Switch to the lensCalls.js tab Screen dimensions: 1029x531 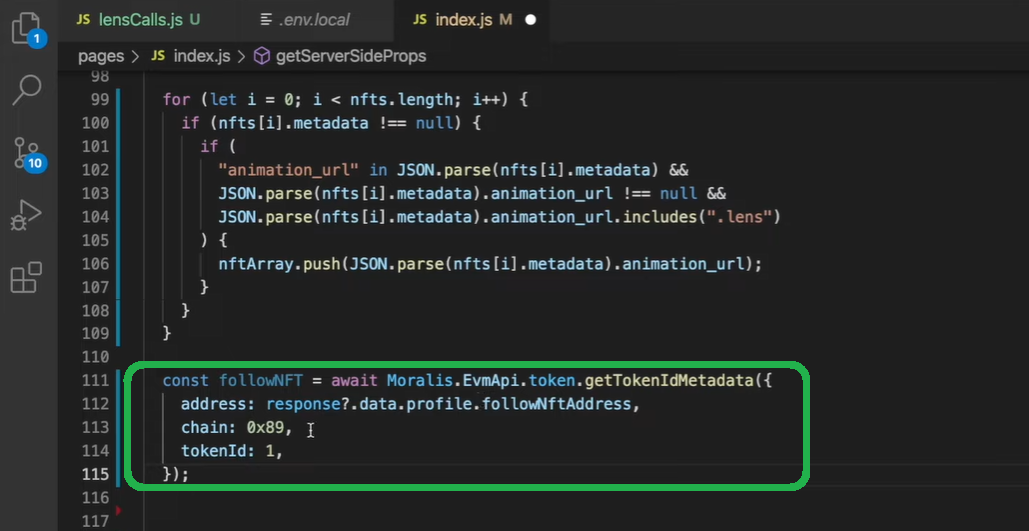[139, 20]
